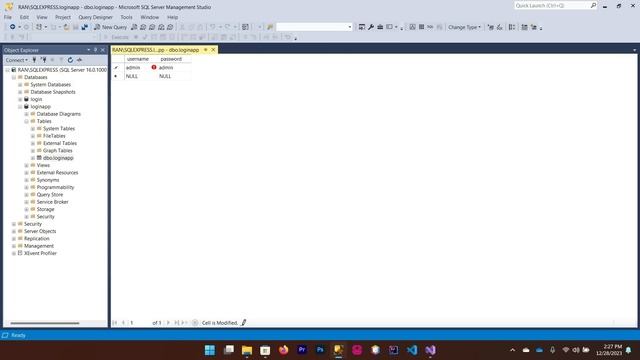Screen dimensions: 640x360
Task: Open File Explorer from the taskbar
Action: (247, 350)
